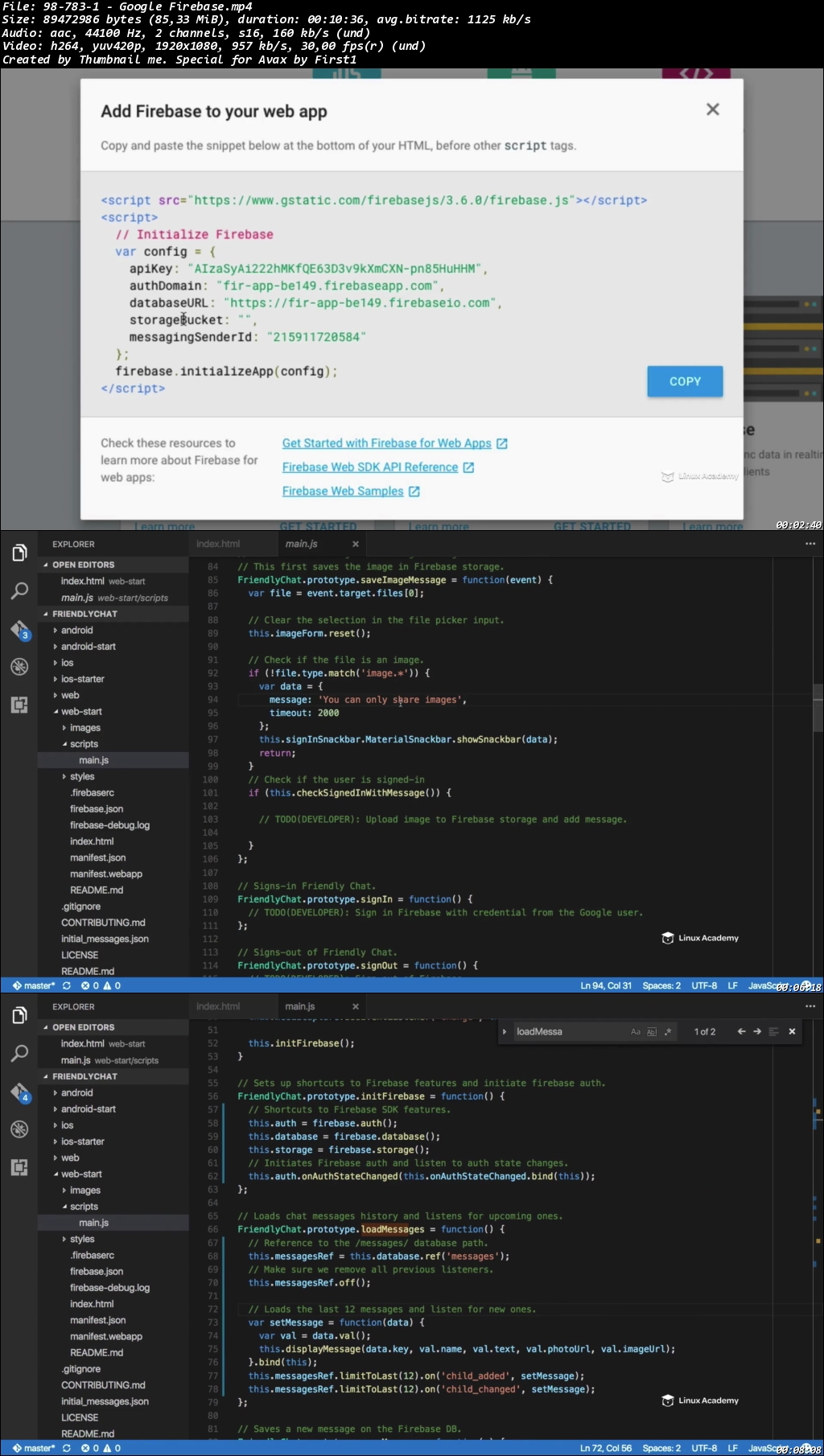The height and width of the screenshot is (1456, 824).
Task: Click Ln 94, Col 31 in status bar
Action: tap(606, 985)
